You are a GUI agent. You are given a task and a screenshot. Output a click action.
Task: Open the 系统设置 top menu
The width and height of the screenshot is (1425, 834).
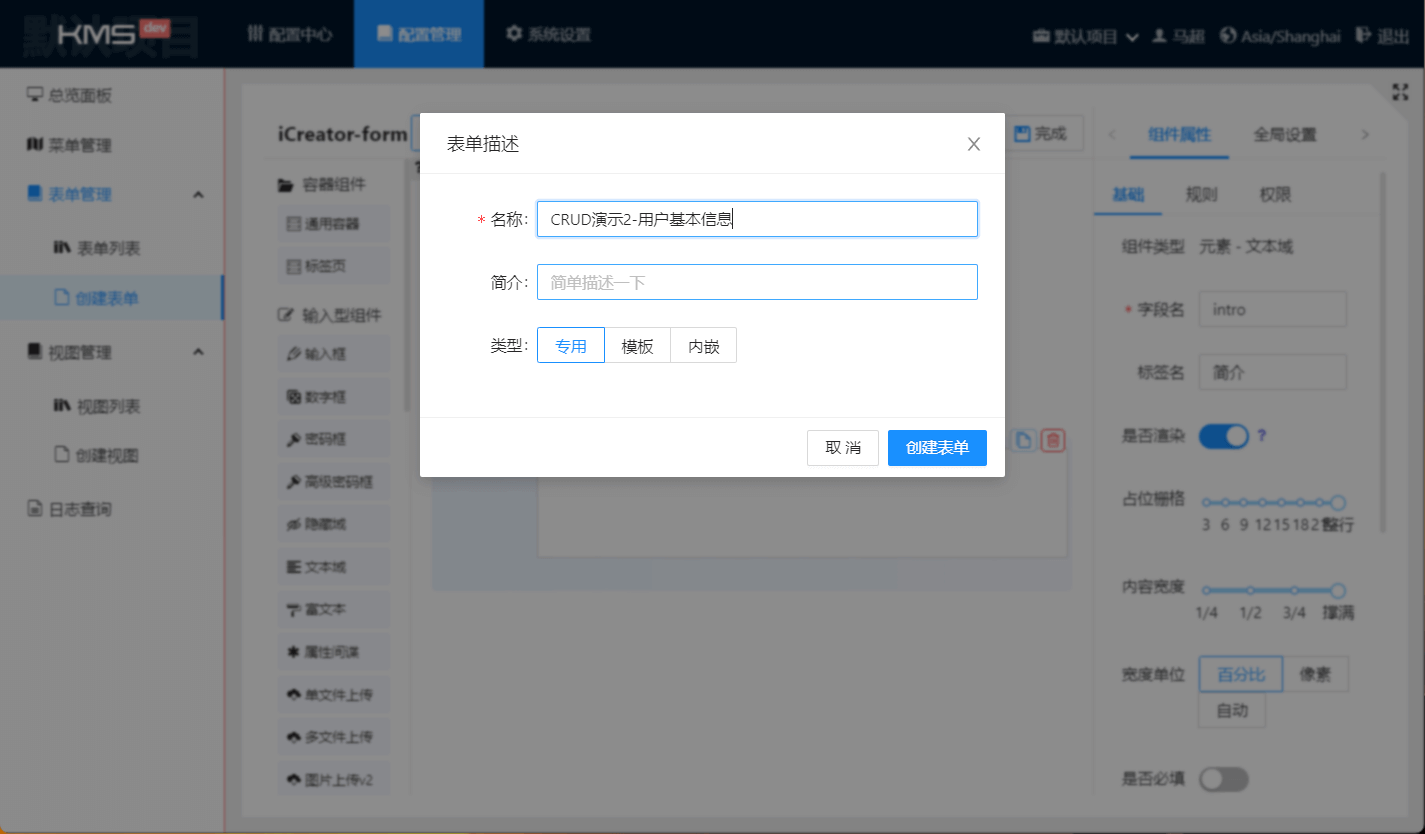(548, 35)
